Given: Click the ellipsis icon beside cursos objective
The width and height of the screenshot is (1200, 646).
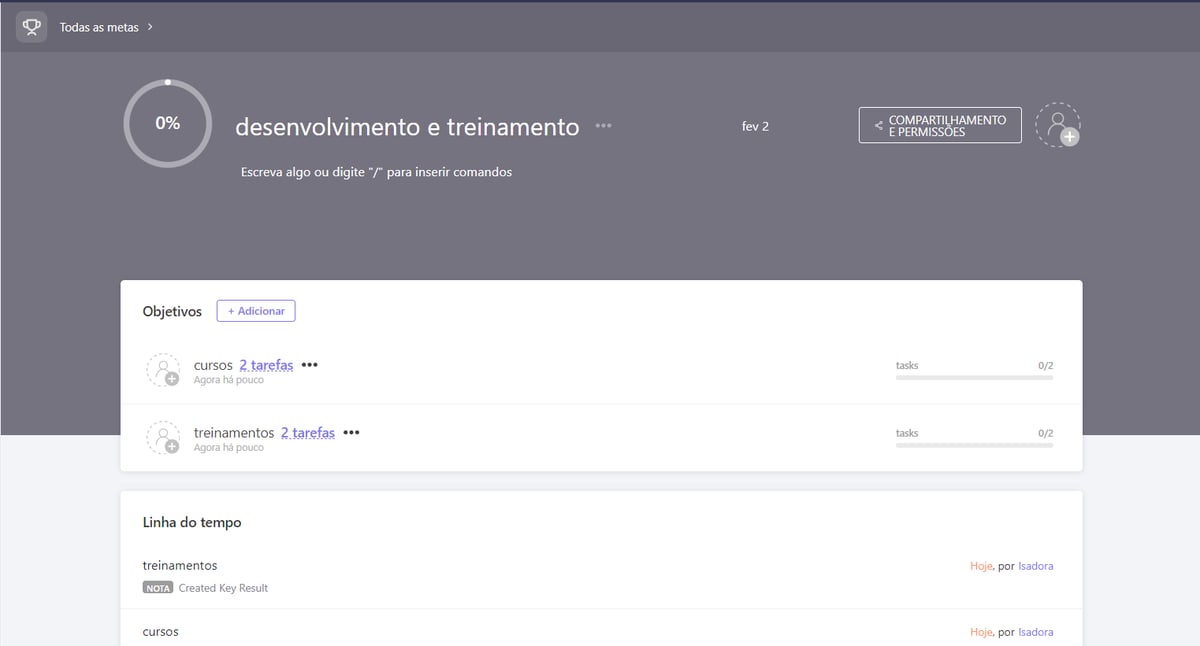Looking at the screenshot, I should coord(309,364).
